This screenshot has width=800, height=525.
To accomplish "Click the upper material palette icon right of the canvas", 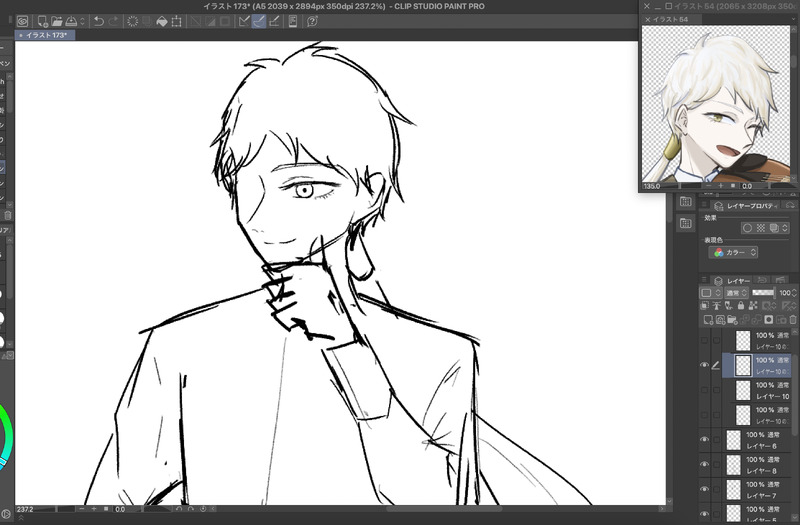I will [x=685, y=201].
